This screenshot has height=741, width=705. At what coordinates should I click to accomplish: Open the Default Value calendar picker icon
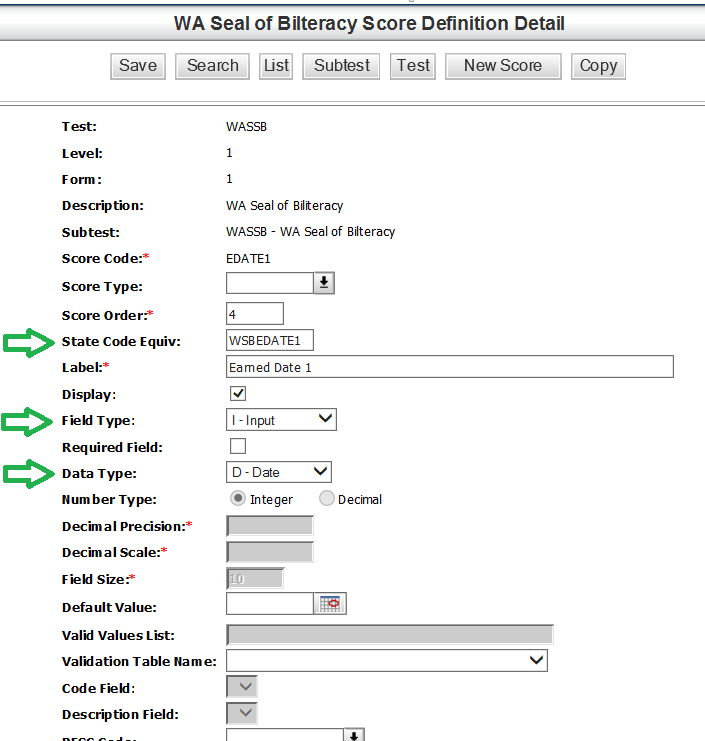[x=331, y=604]
